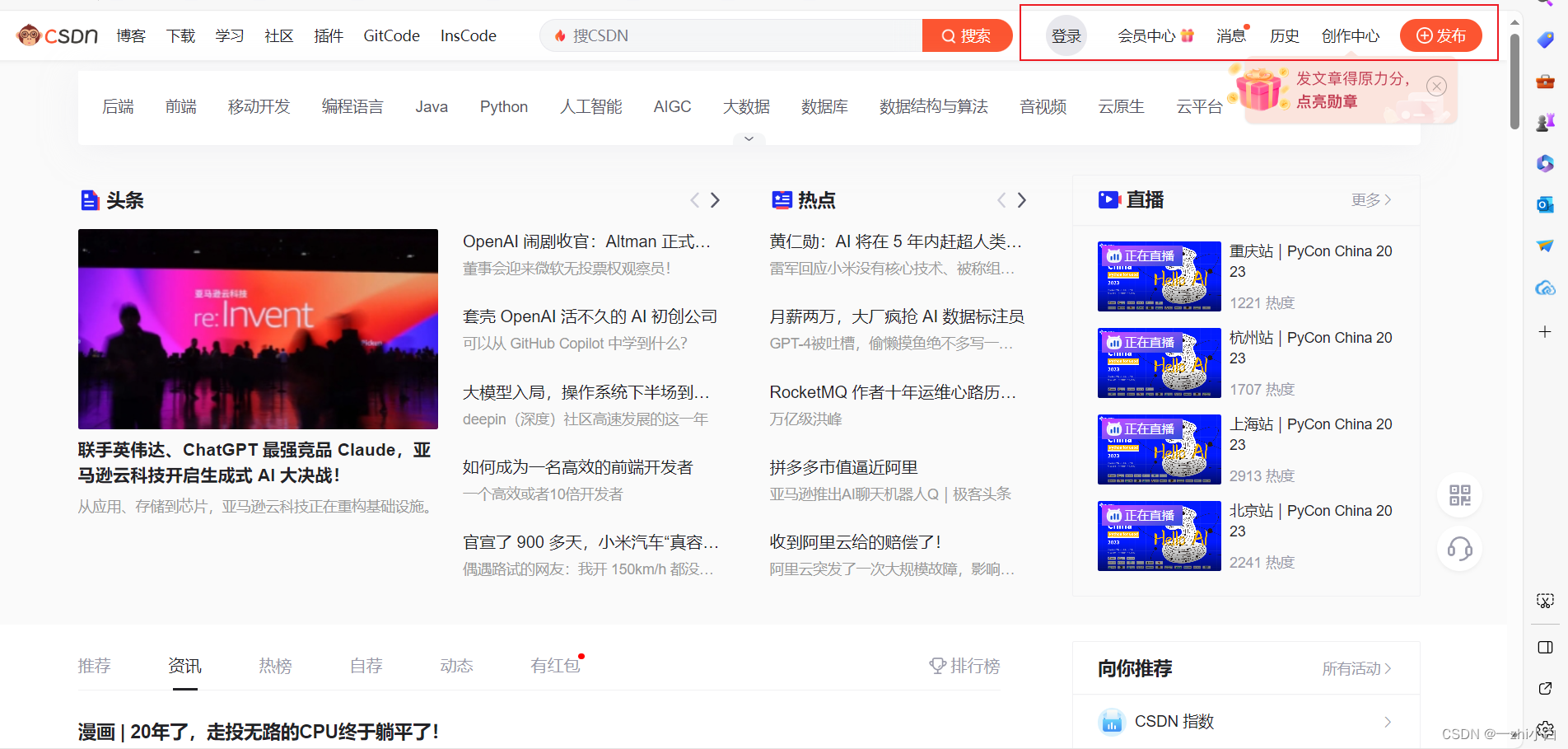Switch to the 有红包 feed tab
The image size is (1568, 749).
pyautogui.click(x=555, y=666)
